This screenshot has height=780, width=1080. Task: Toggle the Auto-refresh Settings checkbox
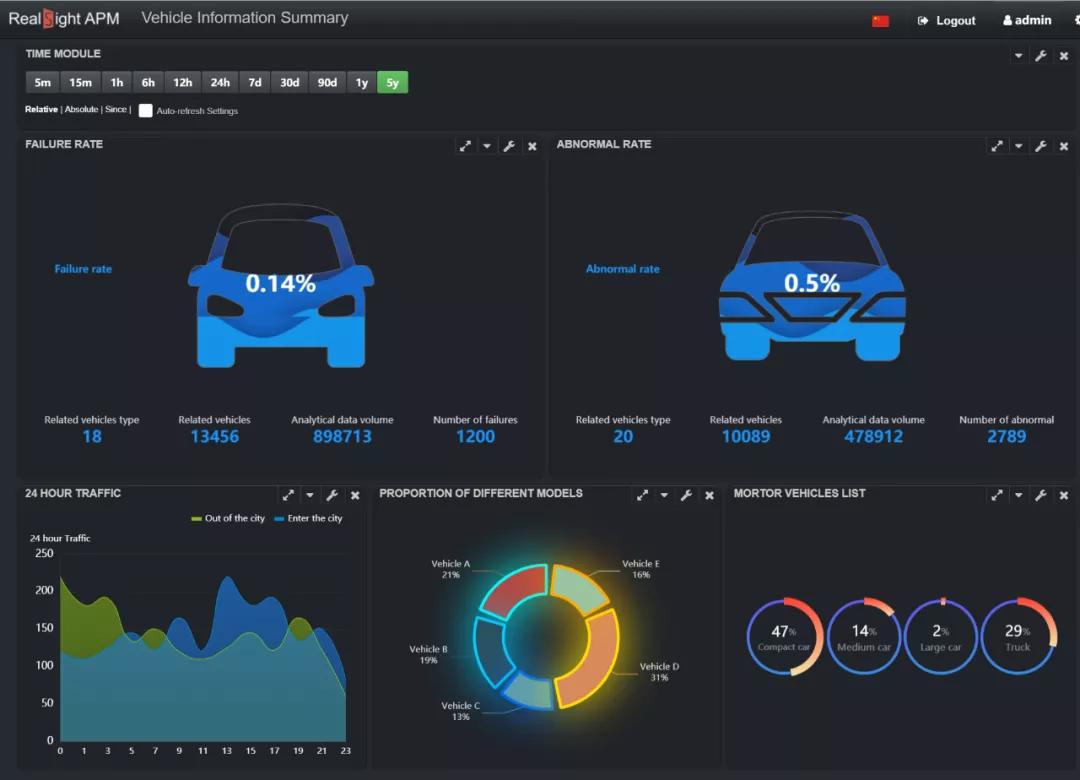(x=145, y=110)
